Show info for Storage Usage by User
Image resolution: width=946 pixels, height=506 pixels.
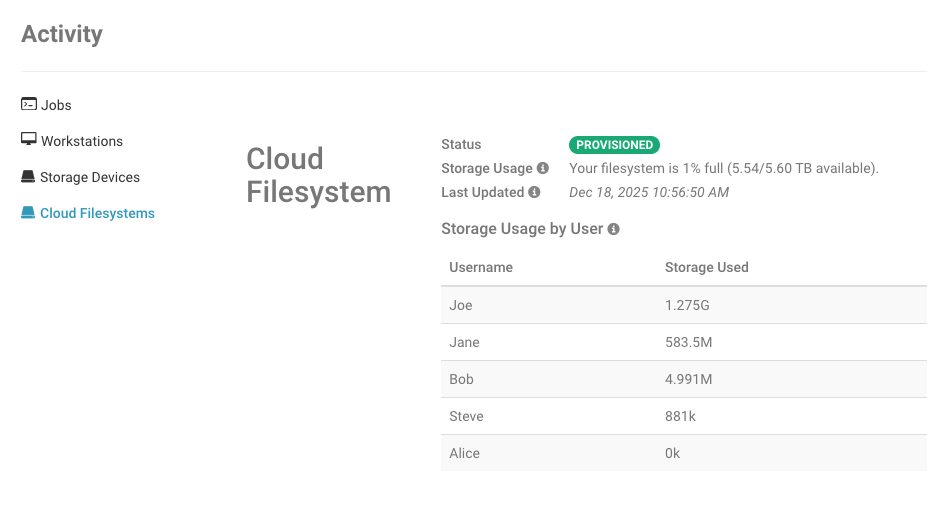click(614, 229)
